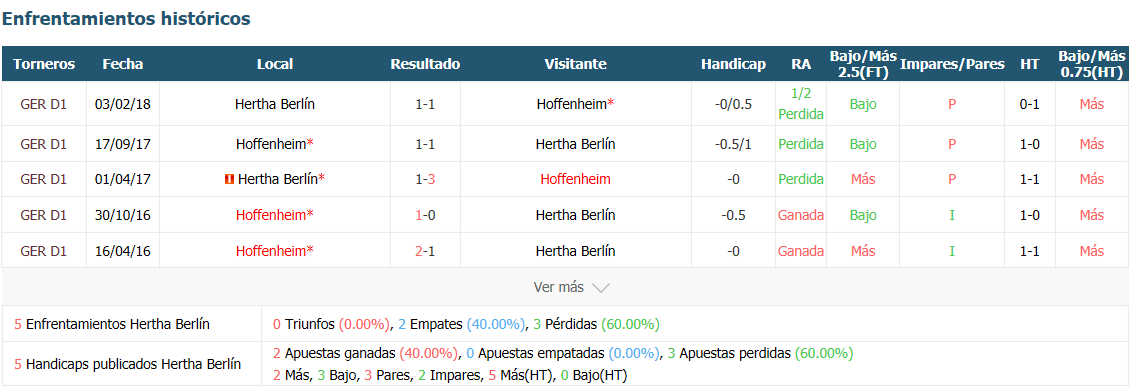This screenshot has width=1135, height=388.
Task: Select the Fecha column header
Action: (123, 64)
